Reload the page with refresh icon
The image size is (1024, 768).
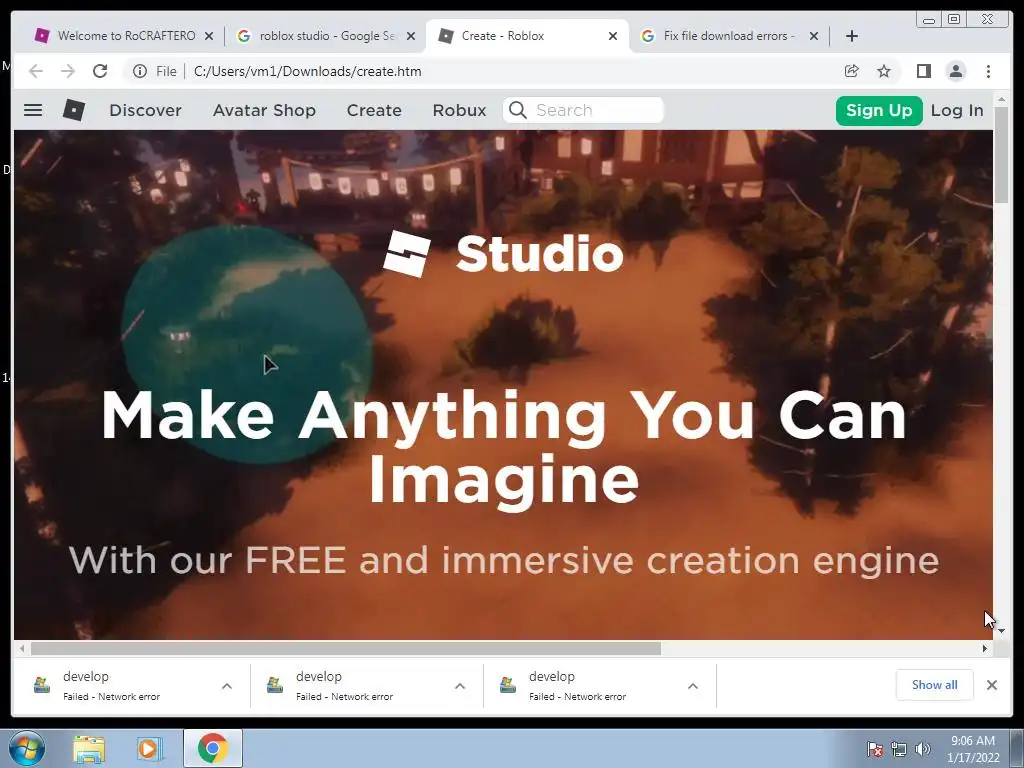[100, 71]
